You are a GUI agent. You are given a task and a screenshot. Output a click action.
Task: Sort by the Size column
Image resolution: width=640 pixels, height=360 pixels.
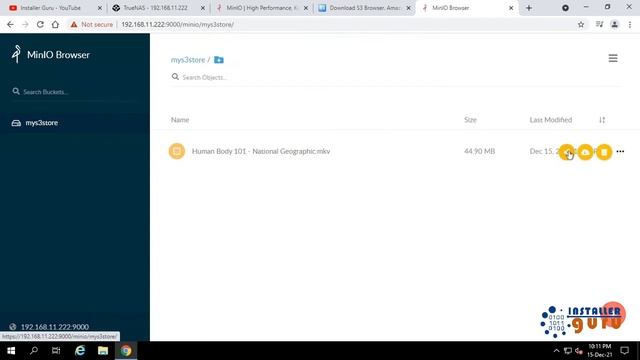coord(470,120)
